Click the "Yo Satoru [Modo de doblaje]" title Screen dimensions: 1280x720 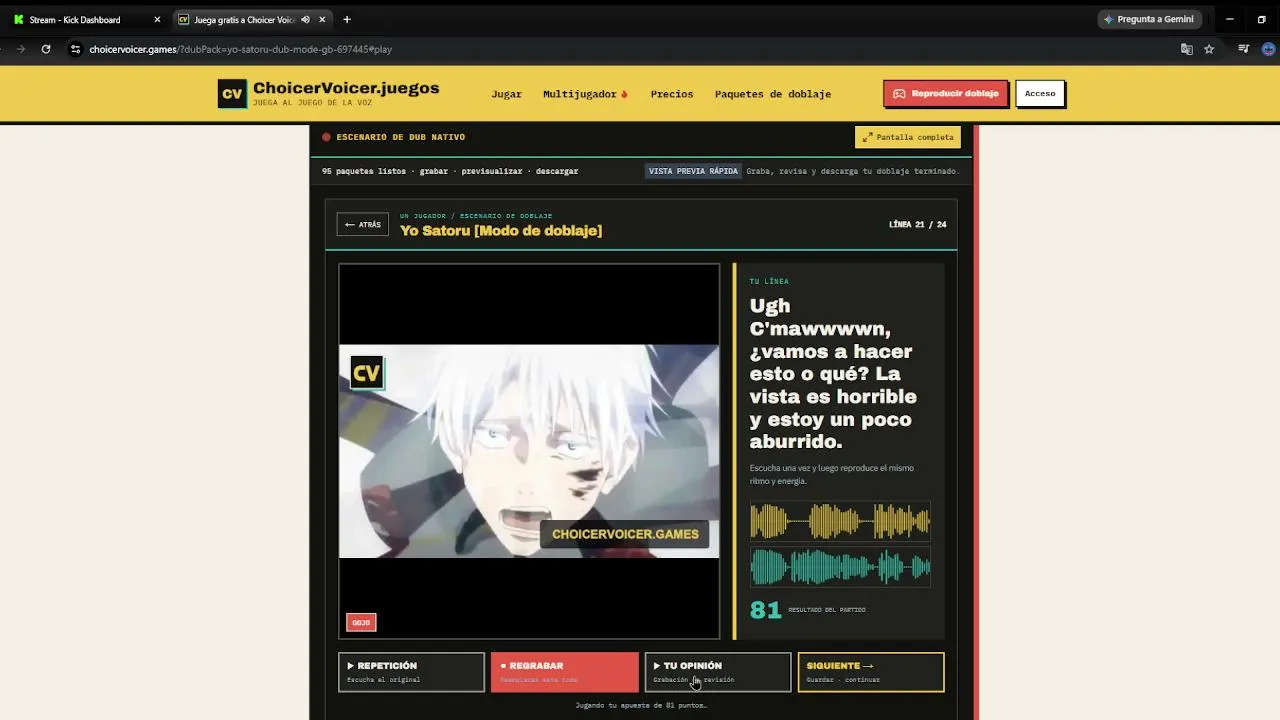pyautogui.click(x=501, y=231)
